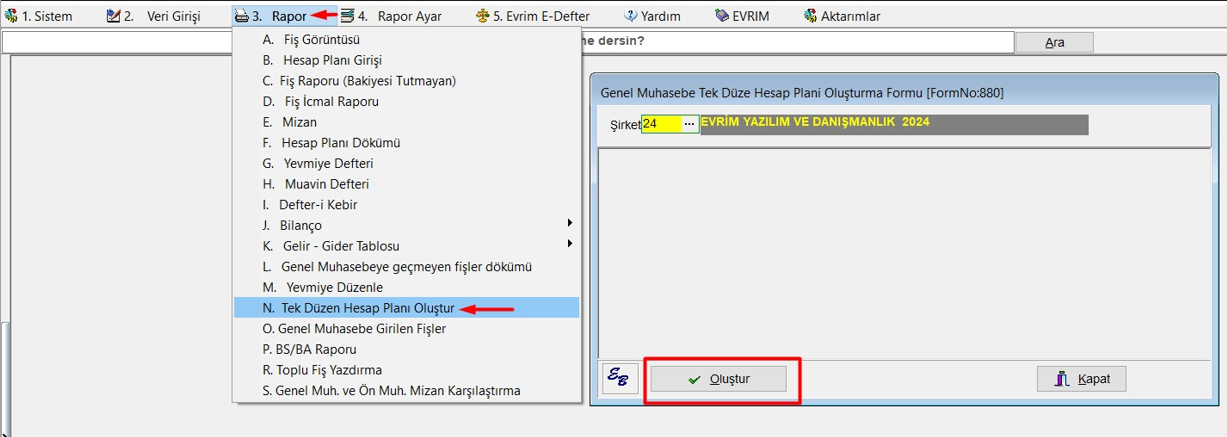1227x437 pixels.
Task: Click the Oluştur button
Action: coord(718,379)
